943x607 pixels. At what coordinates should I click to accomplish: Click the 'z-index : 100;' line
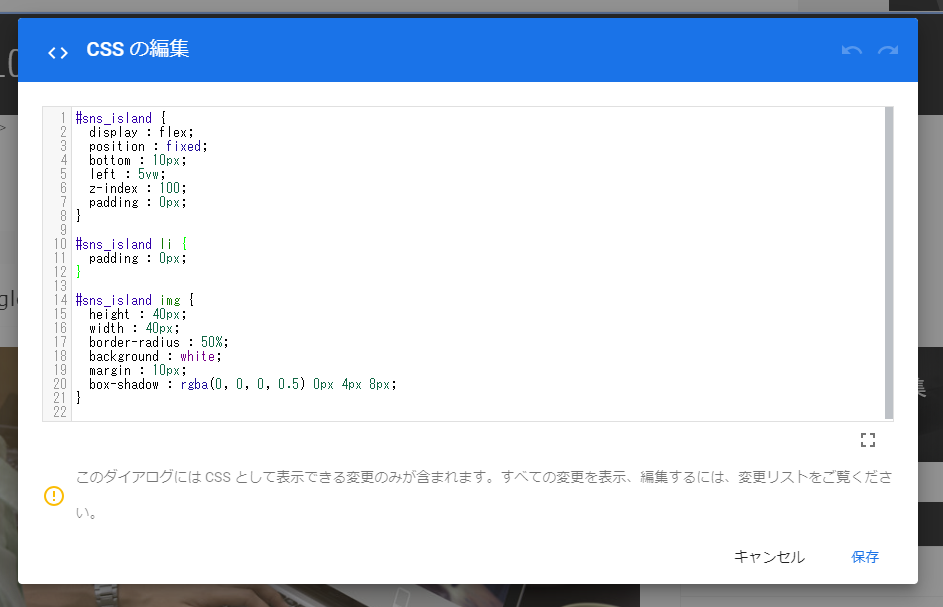pyautogui.click(x=137, y=188)
